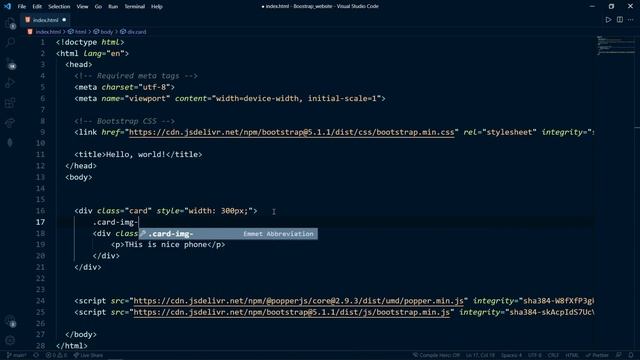
Task: Expand the div.card breadcrumb
Action: [x=133, y=31]
